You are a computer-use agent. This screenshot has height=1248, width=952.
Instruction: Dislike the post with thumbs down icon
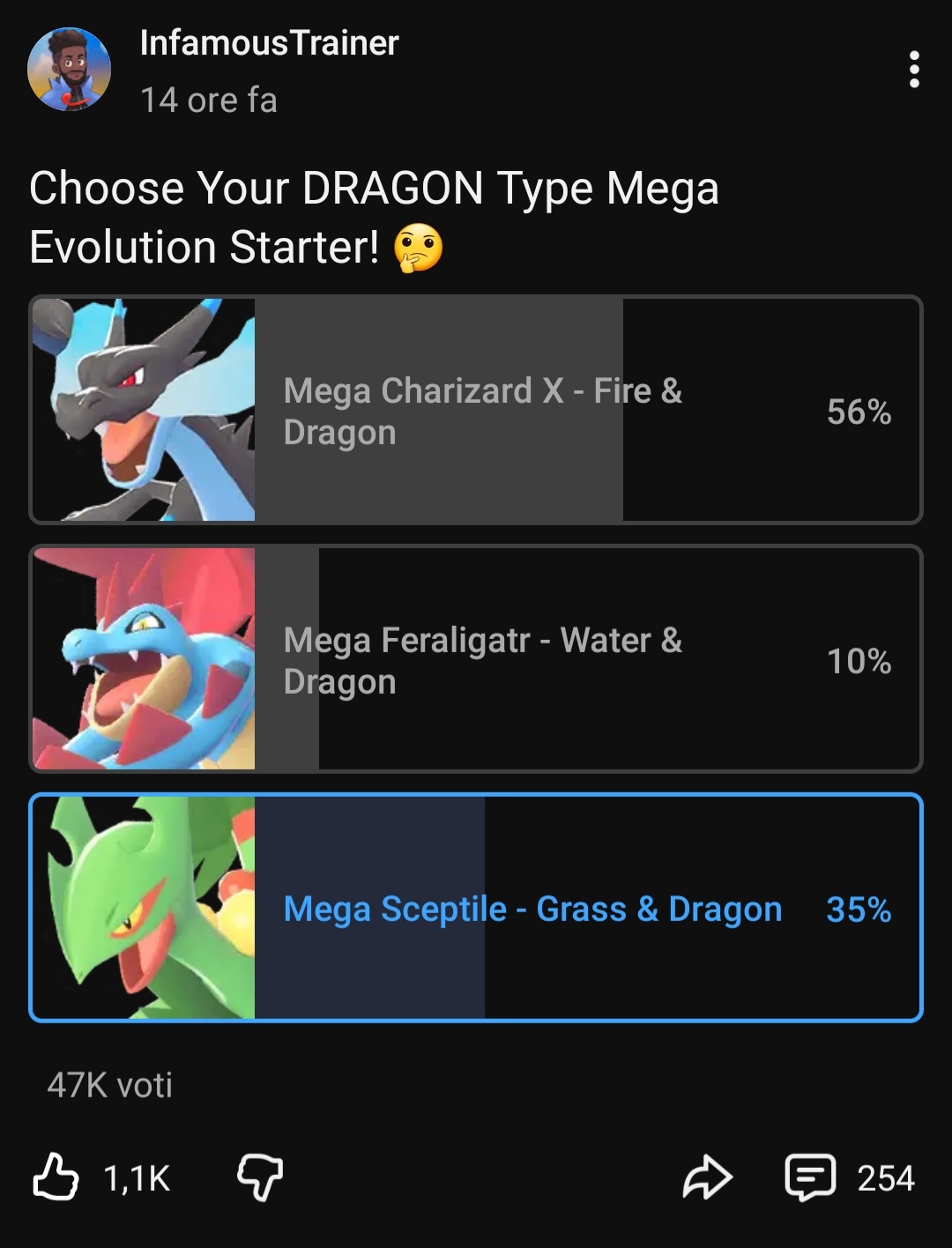(260, 1178)
